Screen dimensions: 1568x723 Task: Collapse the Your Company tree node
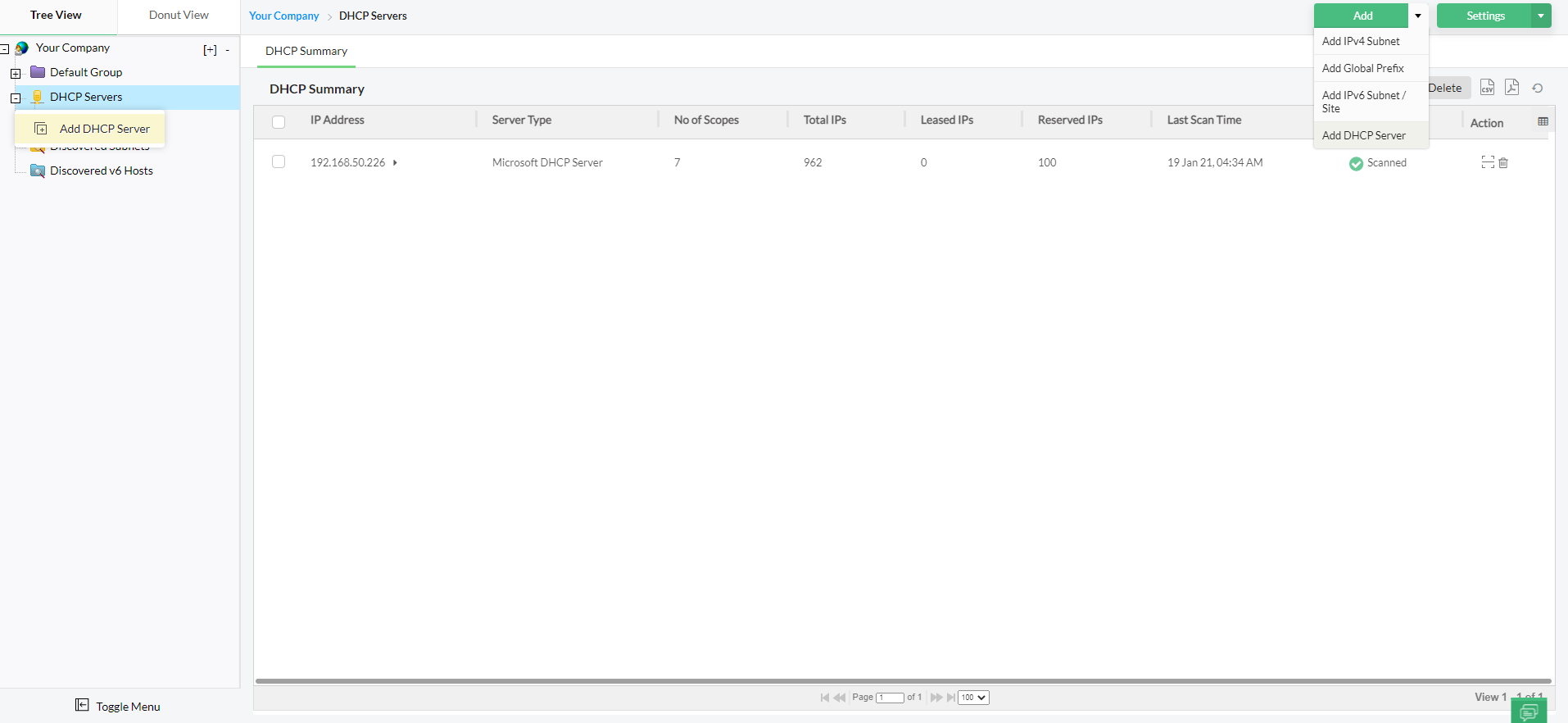click(5, 49)
